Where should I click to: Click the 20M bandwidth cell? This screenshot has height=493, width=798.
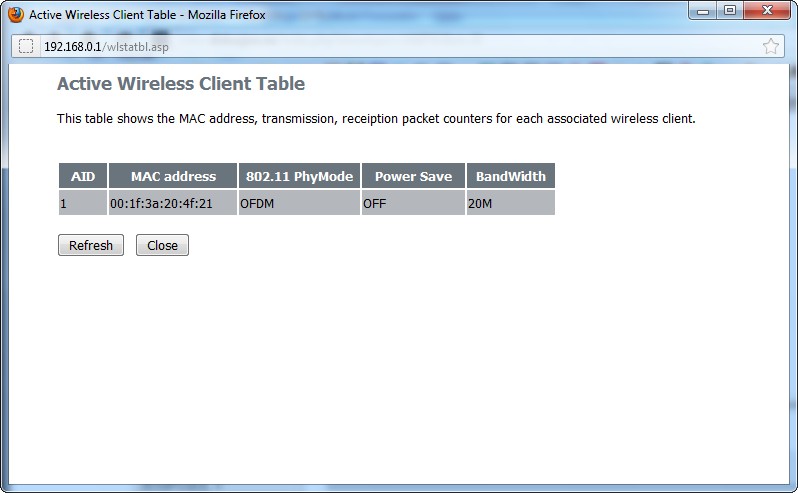510,203
